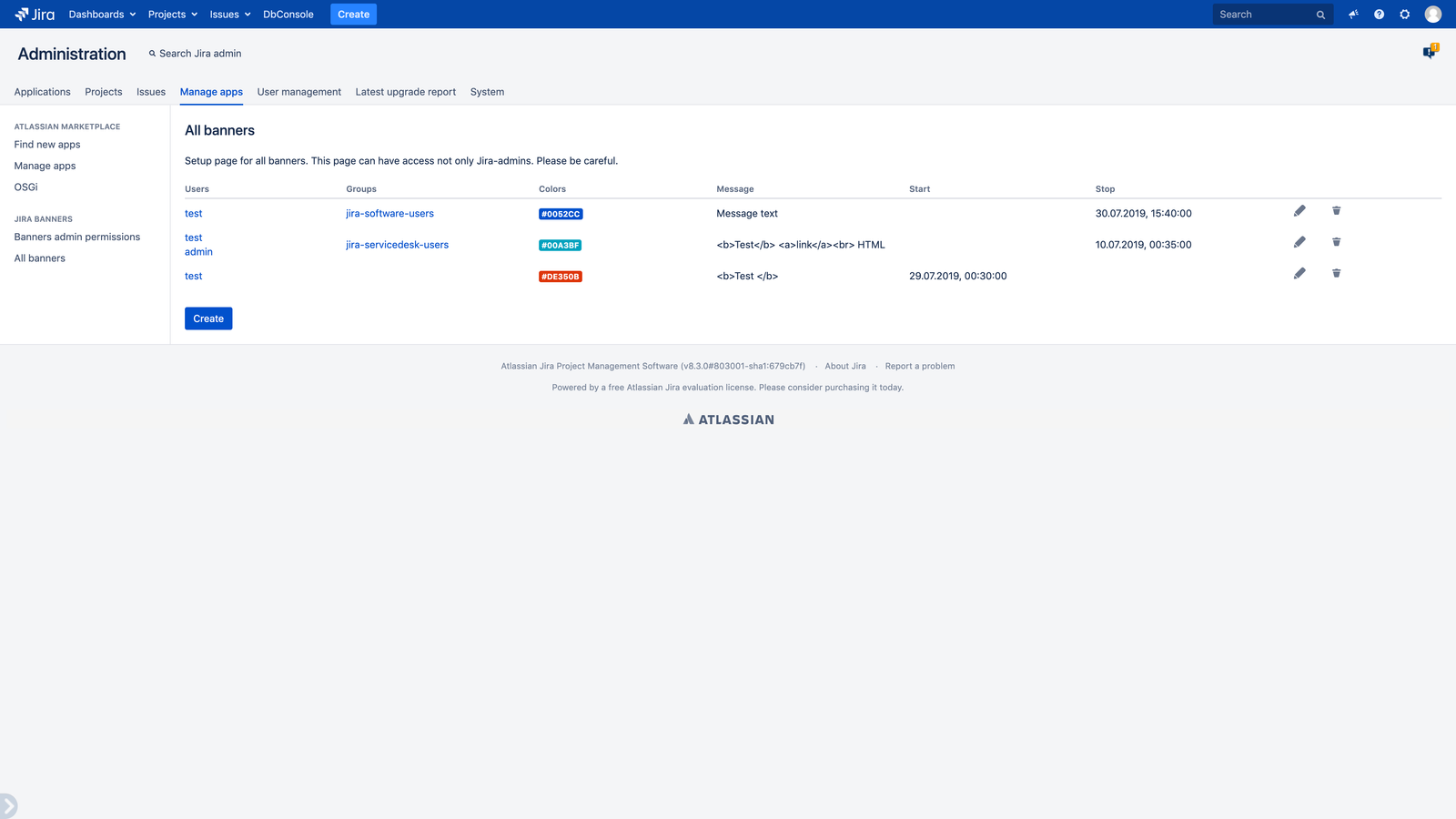Switch to the Issues admin tab

(151, 92)
